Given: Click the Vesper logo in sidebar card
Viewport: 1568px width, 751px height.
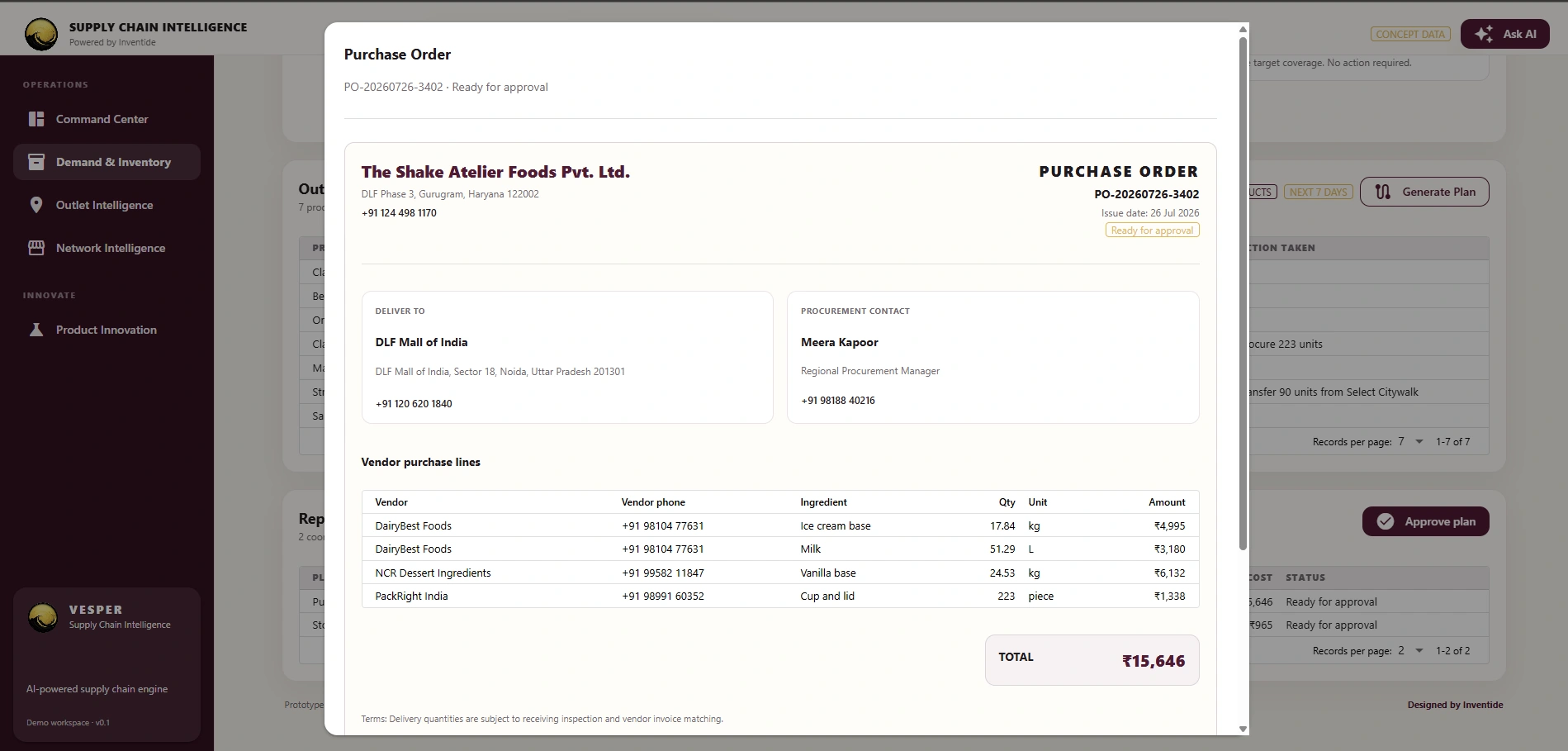Looking at the screenshot, I should [43, 617].
